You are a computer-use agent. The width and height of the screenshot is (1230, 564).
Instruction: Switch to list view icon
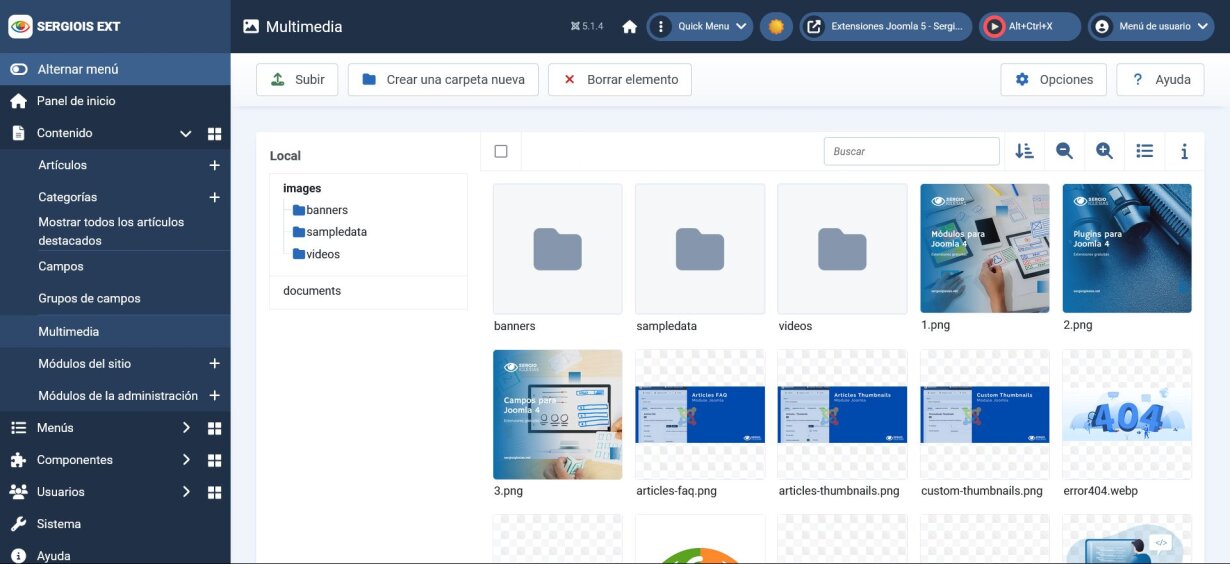tap(1144, 151)
